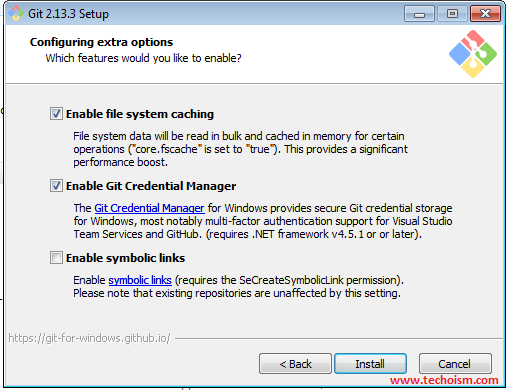
Task: Start installation with the Install button
Action: (x=370, y=364)
